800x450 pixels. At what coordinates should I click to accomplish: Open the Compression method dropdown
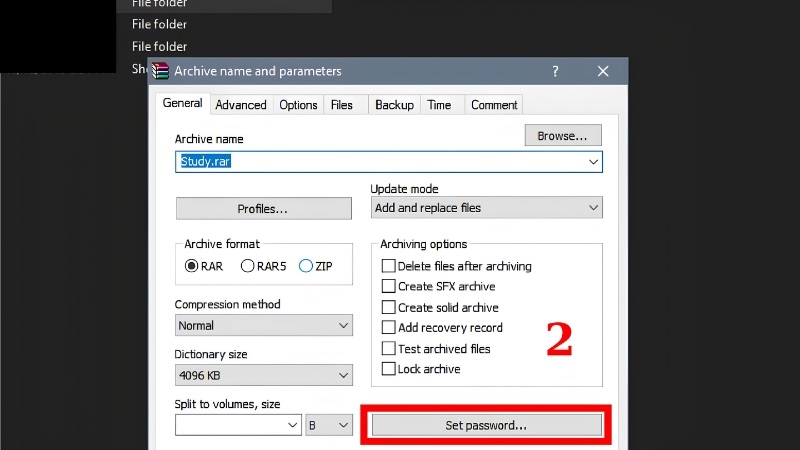tap(264, 326)
